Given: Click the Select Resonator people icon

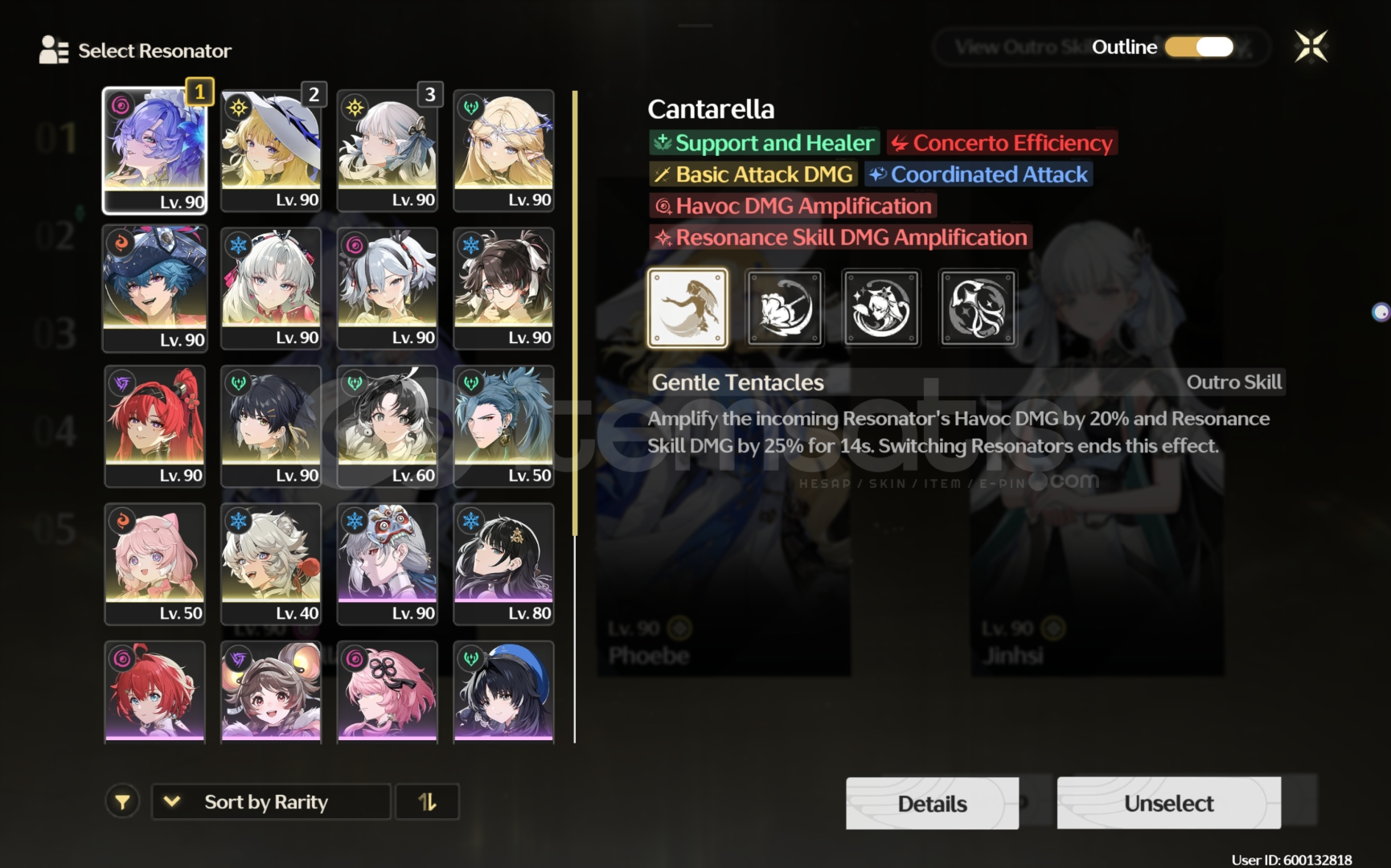Looking at the screenshot, I should [53, 50].
